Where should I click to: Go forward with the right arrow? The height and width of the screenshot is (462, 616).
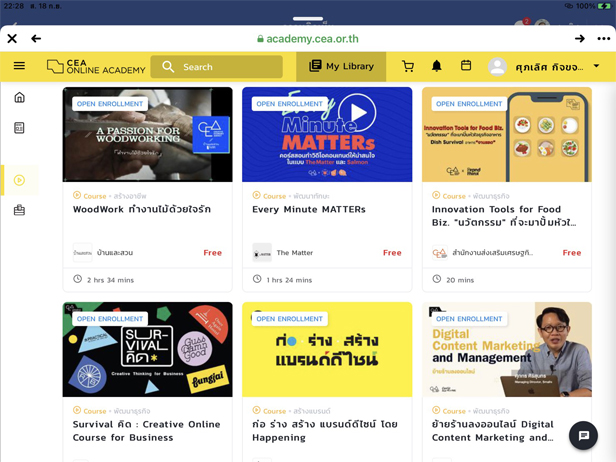579,38
